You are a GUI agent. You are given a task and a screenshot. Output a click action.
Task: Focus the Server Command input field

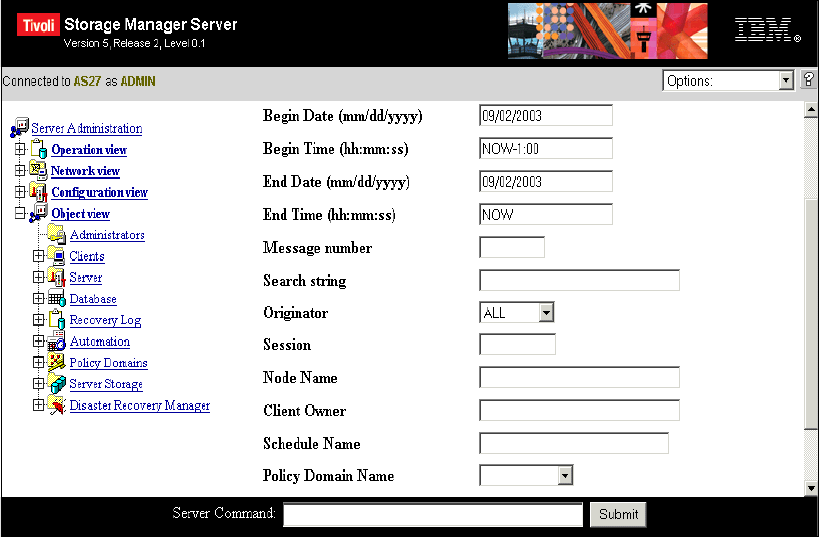tap(433, 515)
